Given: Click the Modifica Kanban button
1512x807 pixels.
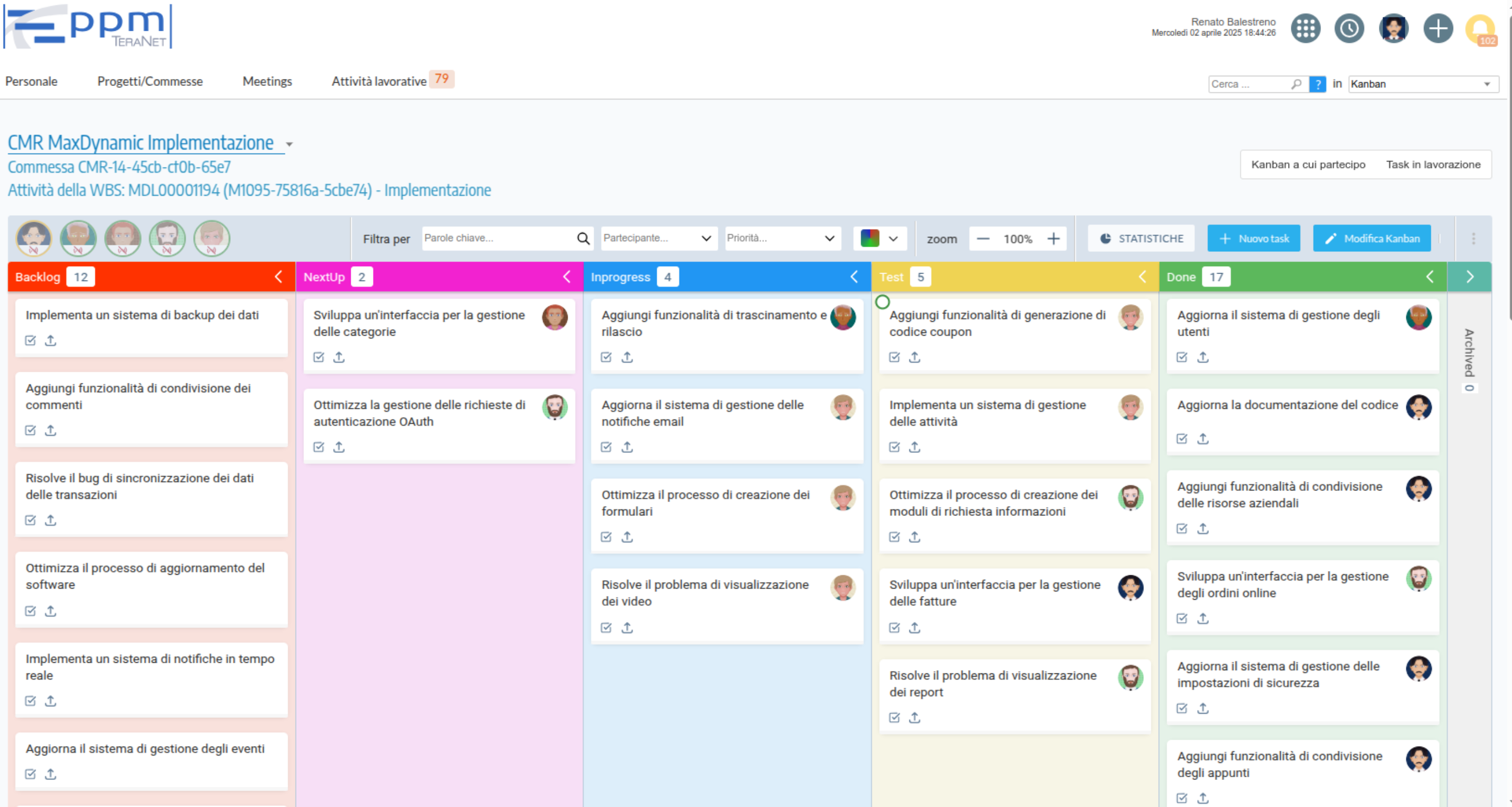Looking at the screenshot, I should (1371, 238).
